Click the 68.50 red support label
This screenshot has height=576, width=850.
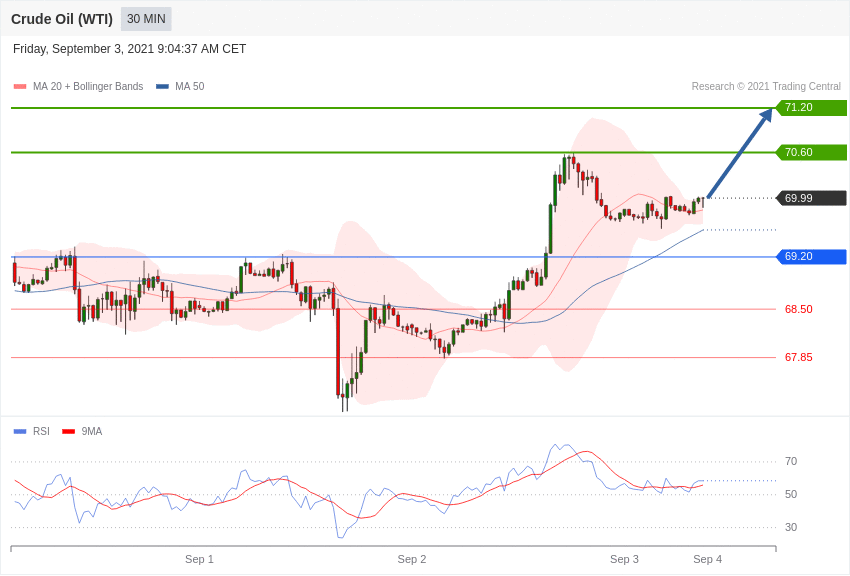click(798, 309)
